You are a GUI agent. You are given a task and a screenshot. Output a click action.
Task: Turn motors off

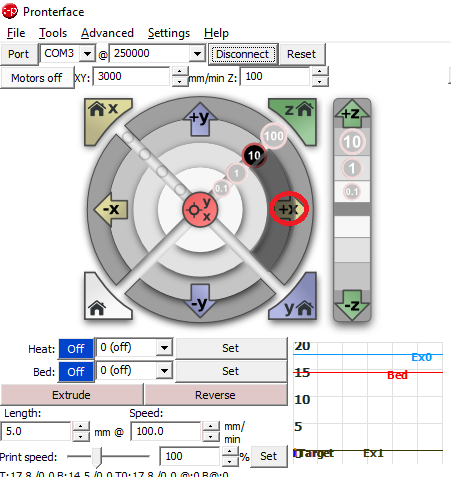[x=37, y=78]
